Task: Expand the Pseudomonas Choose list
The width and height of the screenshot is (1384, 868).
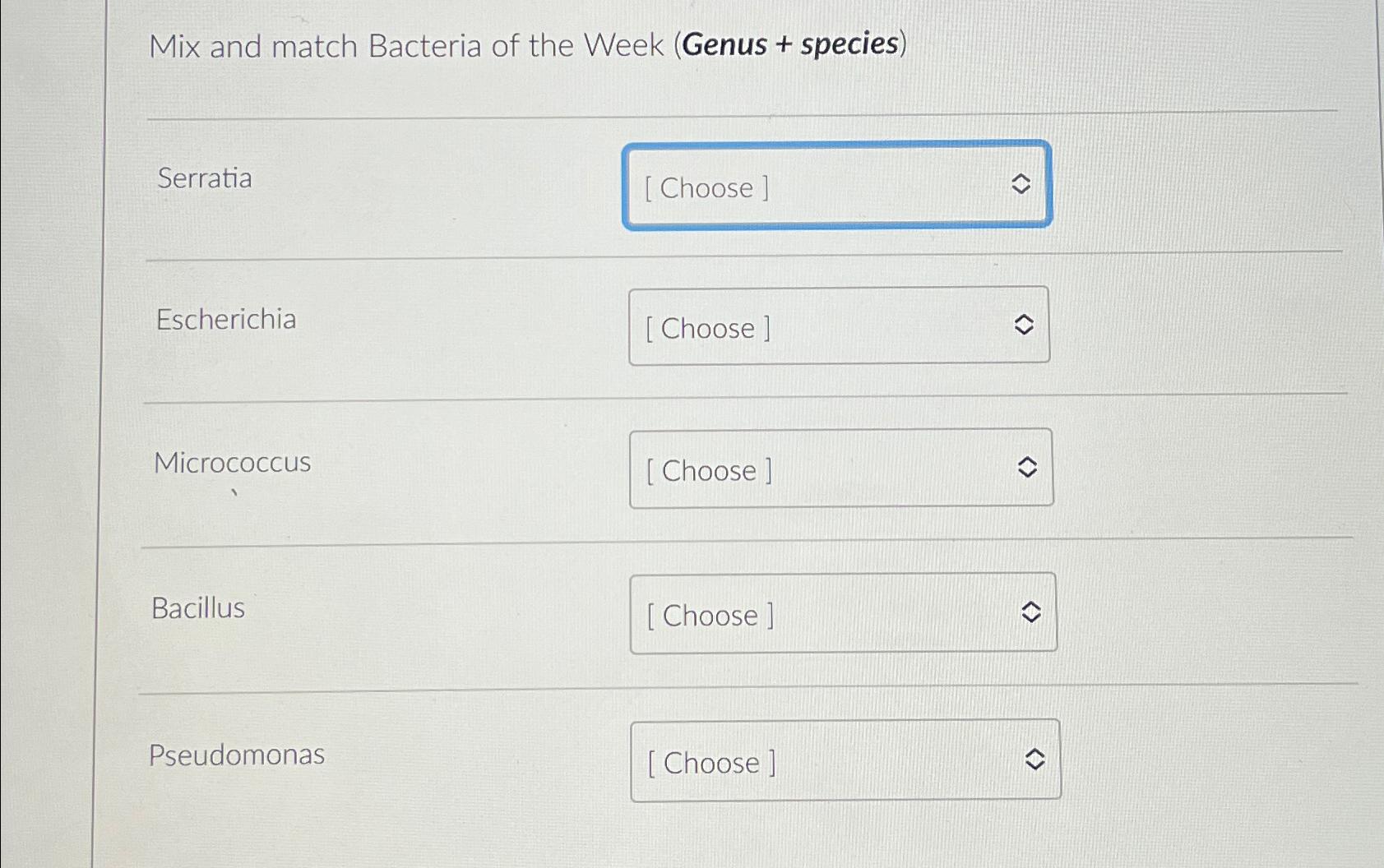Action: (845, 759)
